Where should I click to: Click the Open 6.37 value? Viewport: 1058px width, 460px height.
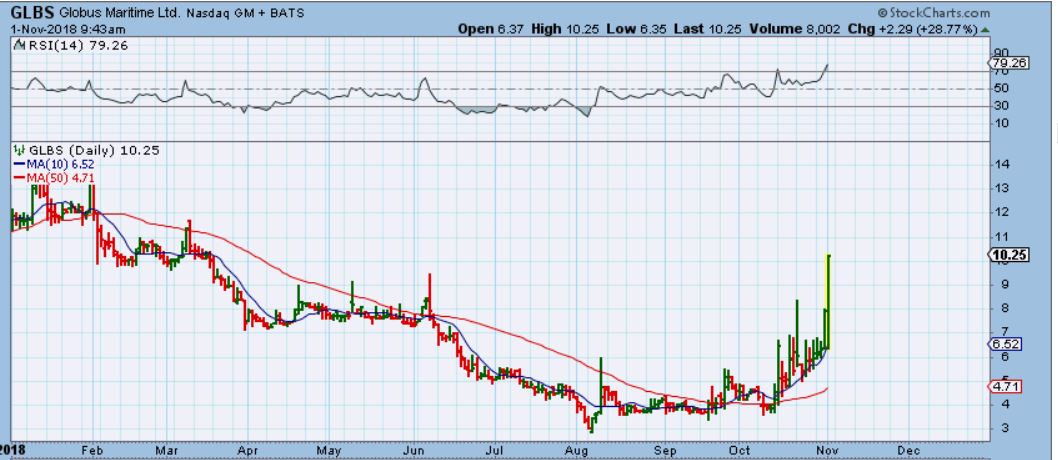493,29
